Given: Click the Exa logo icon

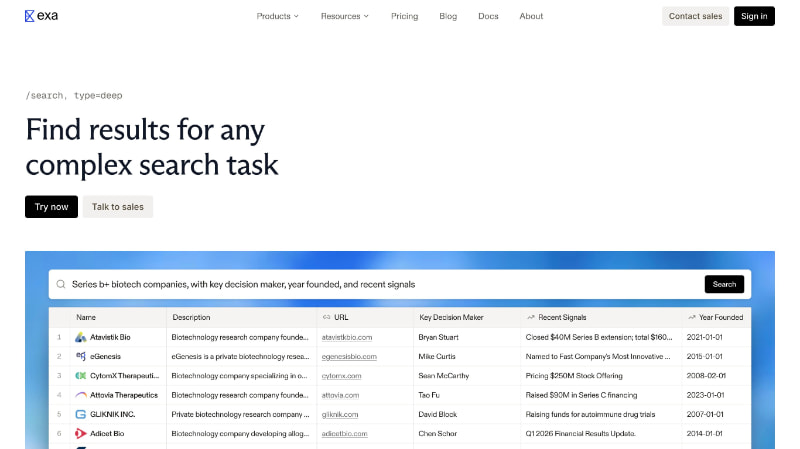Looking at the screenshot, I should (x=30, y=16).
